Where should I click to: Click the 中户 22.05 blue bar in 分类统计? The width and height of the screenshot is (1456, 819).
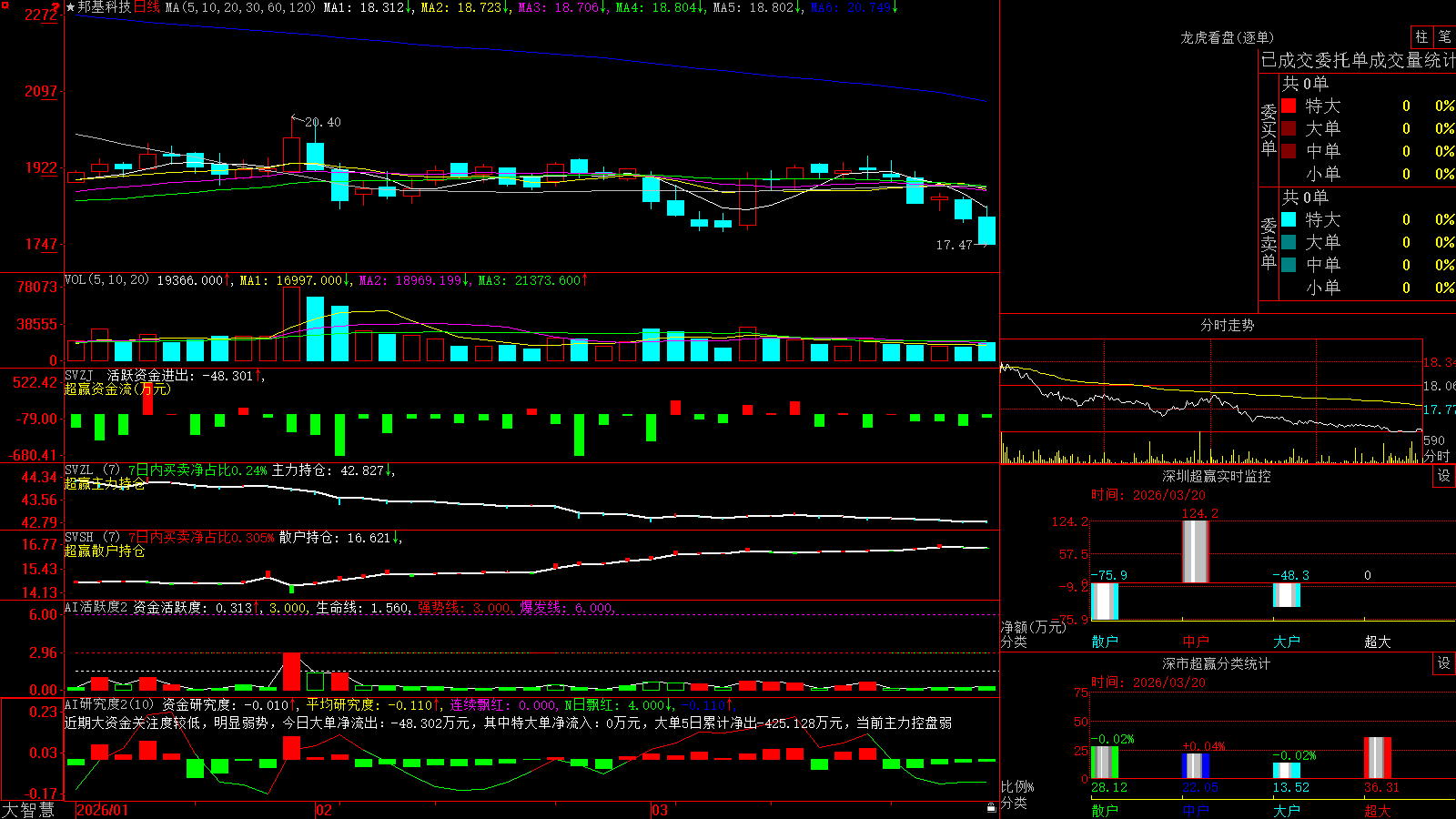(x=1196, y=765)
